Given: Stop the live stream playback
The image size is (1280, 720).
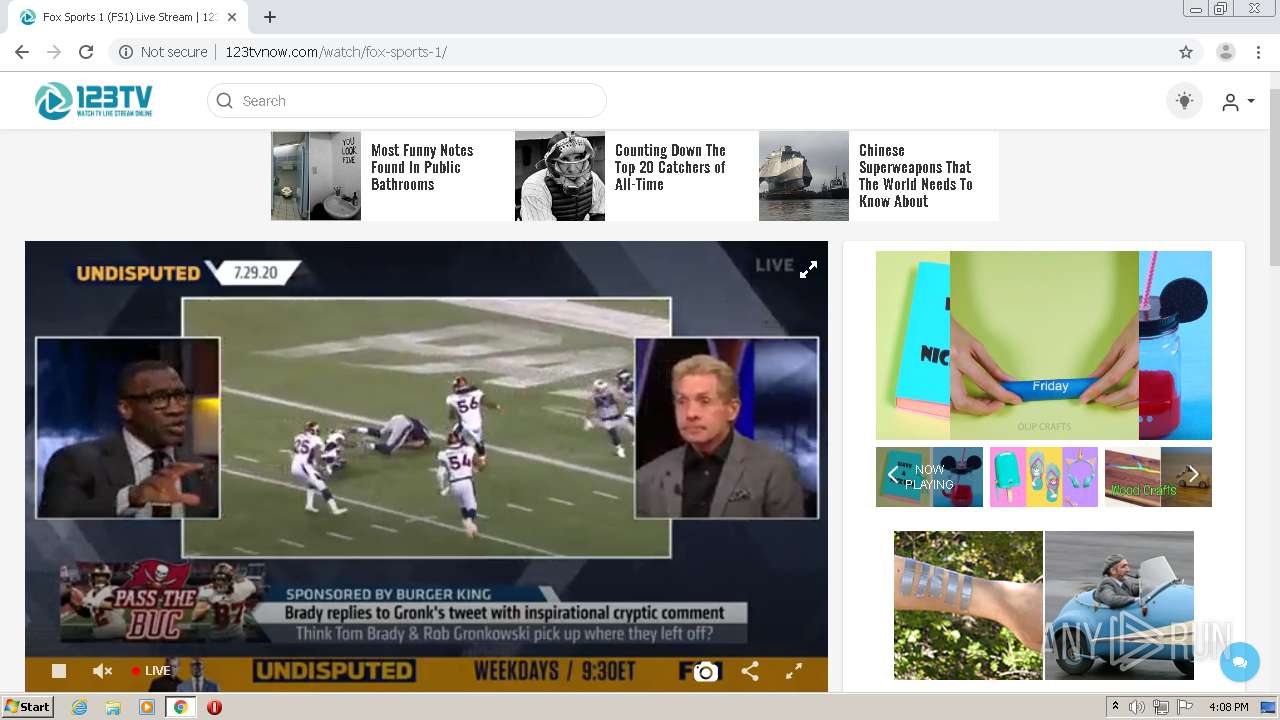Looking at the screenshot, I should point(59,671).
